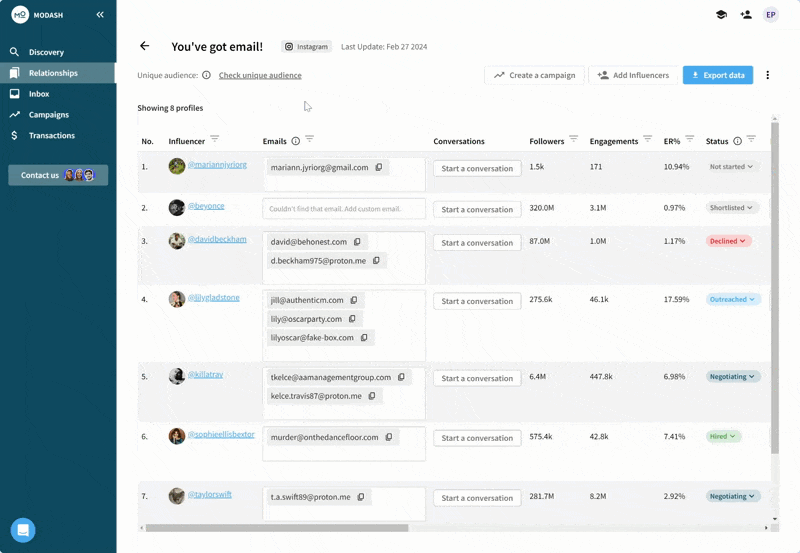Open the EP profile avatar
800x553 pixels.
click(771, 15)
